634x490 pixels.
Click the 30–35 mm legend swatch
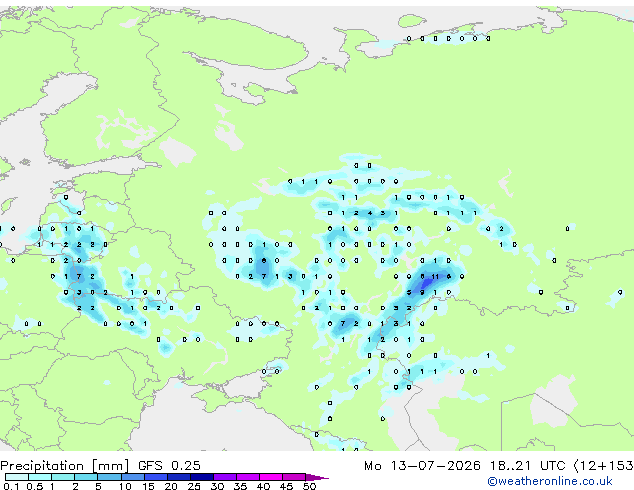pos(225,477)
